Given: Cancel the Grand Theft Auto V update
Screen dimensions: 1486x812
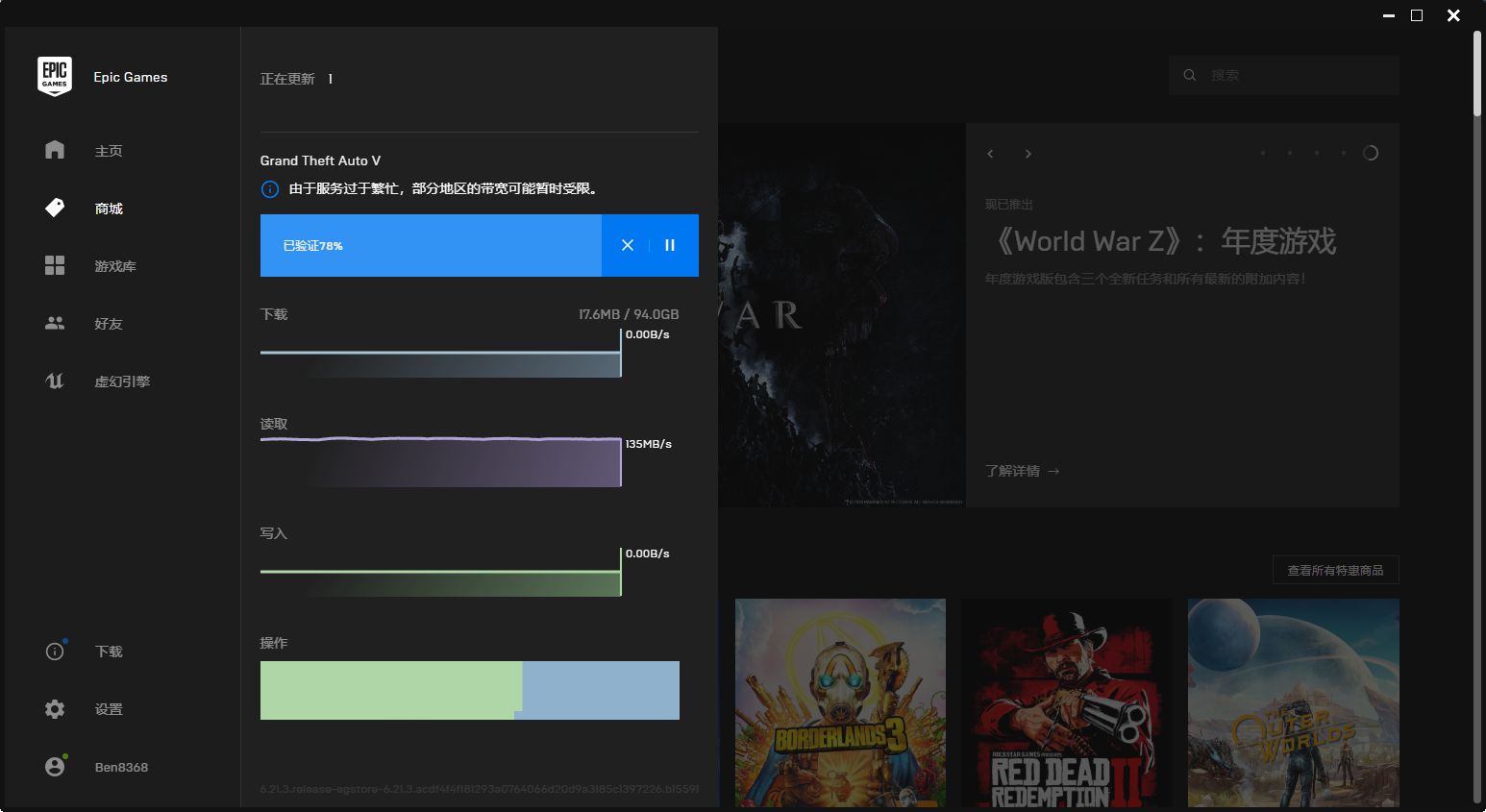Looking at the screenshot, I should [628, 245].
